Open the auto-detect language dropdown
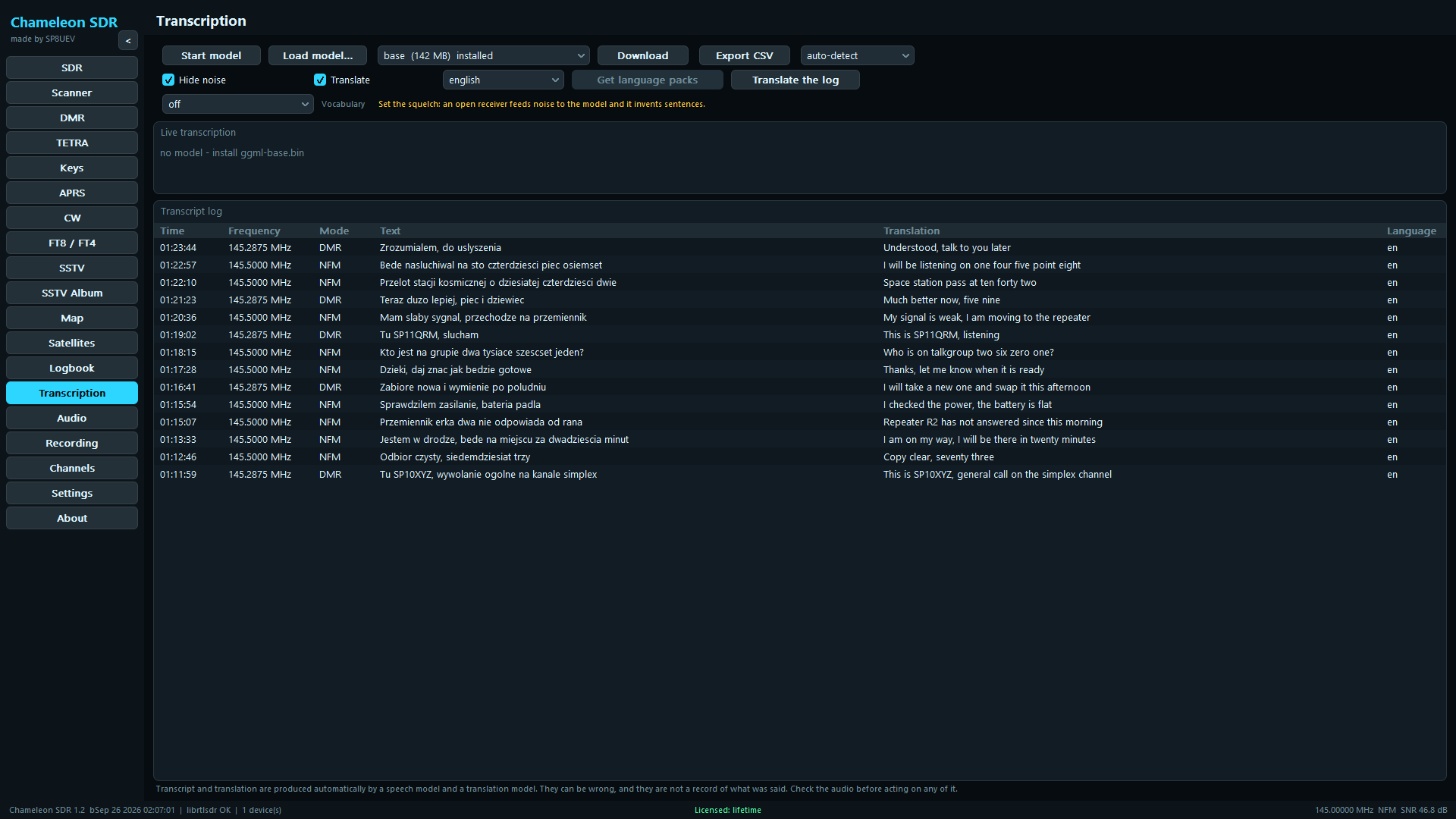 tap(858, 55)
